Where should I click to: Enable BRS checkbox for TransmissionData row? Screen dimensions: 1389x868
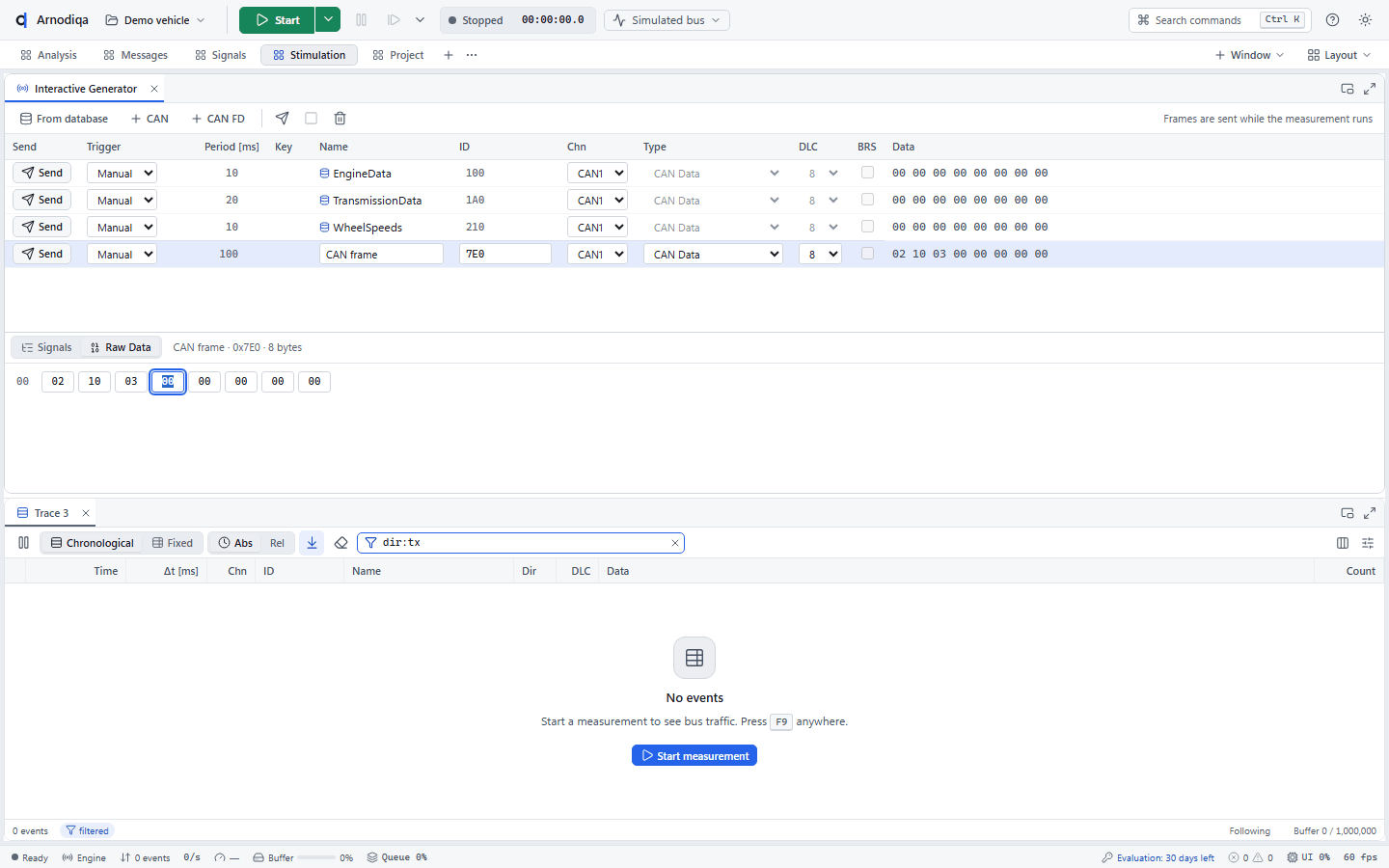click(867, 200)
